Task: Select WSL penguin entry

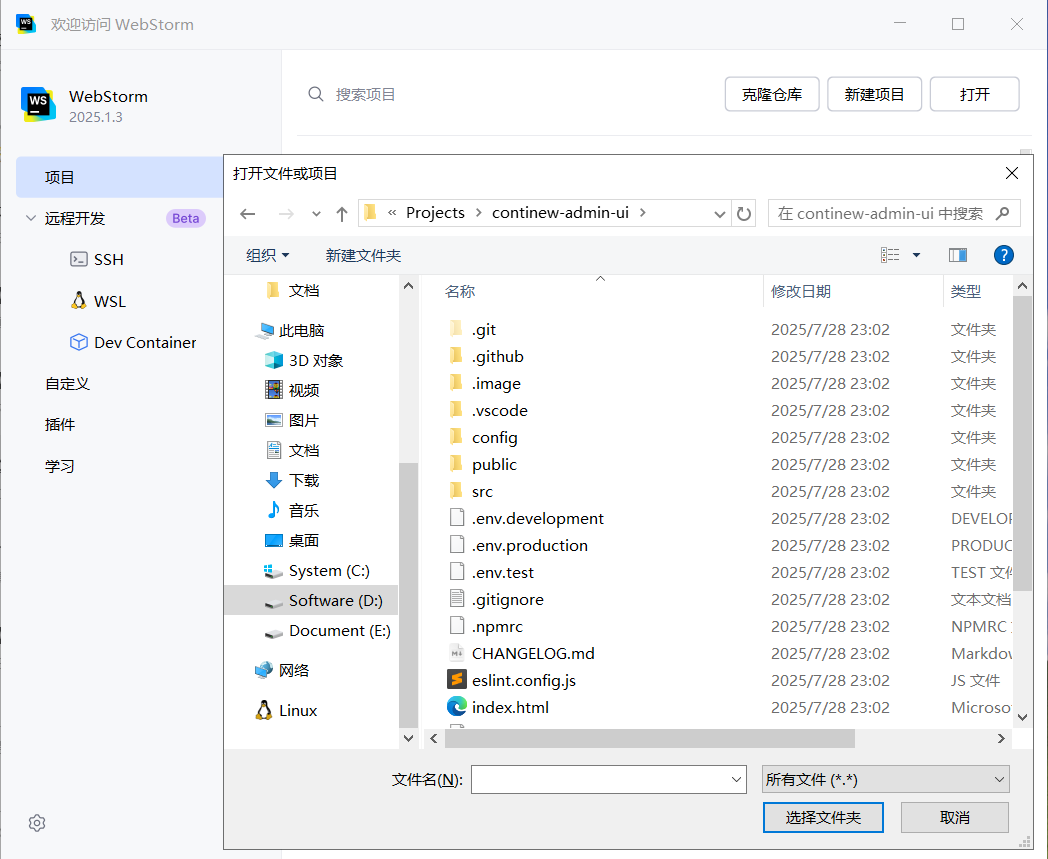Action: [x=98, y=301]
